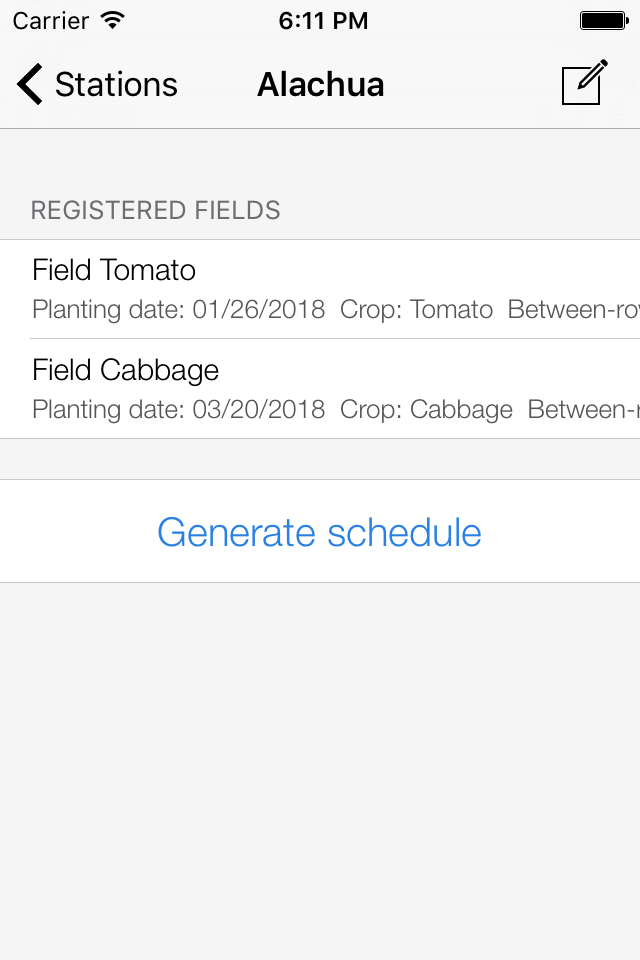Tap Between-row text in Tomato row
Screen dimensions: 640x960
tap(573, 310)
